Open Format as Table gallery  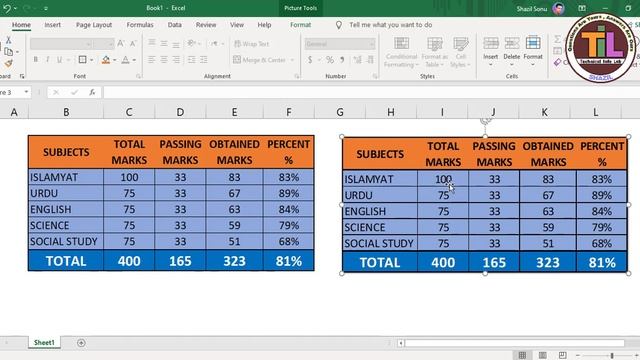point(435,52)
